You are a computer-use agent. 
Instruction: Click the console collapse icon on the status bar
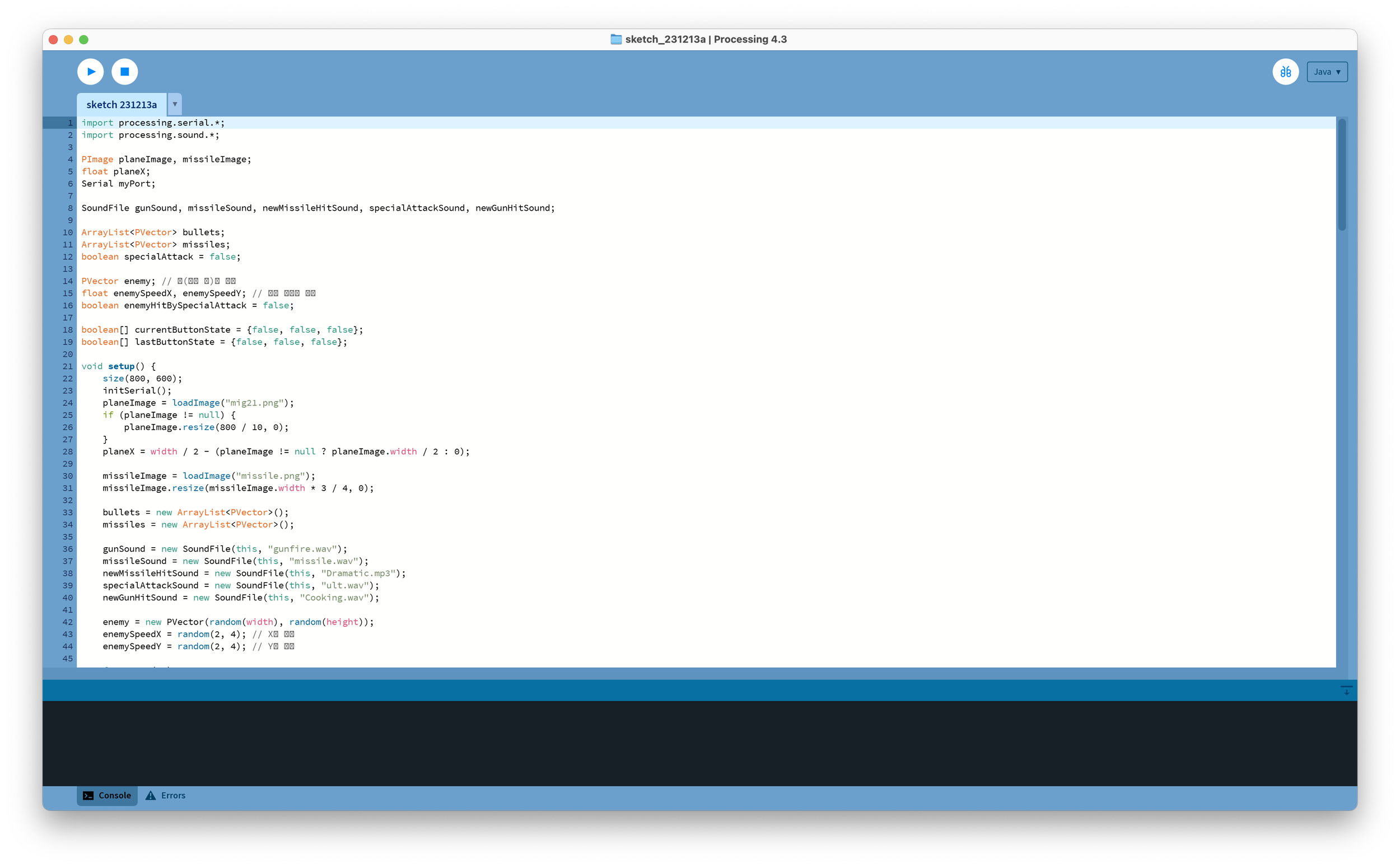tap(1346, 691)
